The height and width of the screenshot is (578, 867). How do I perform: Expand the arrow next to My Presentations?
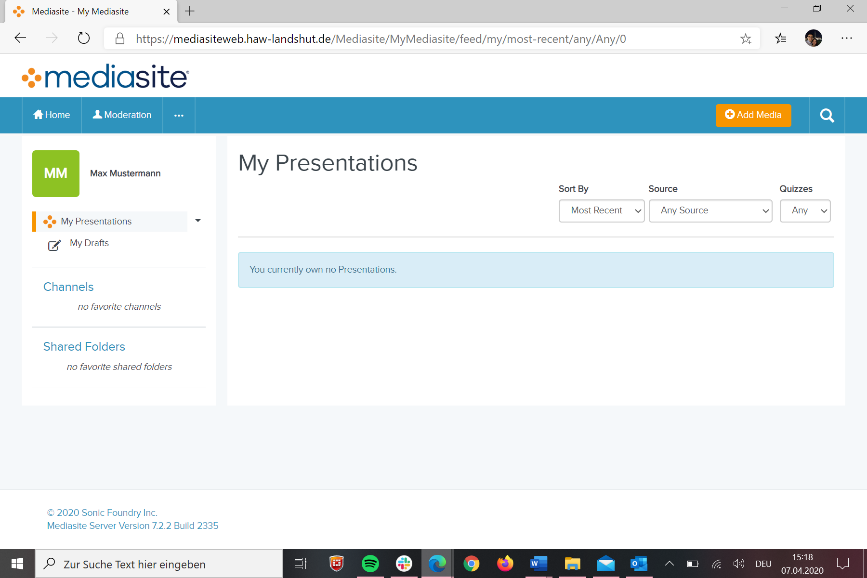[x=198, y=221]
